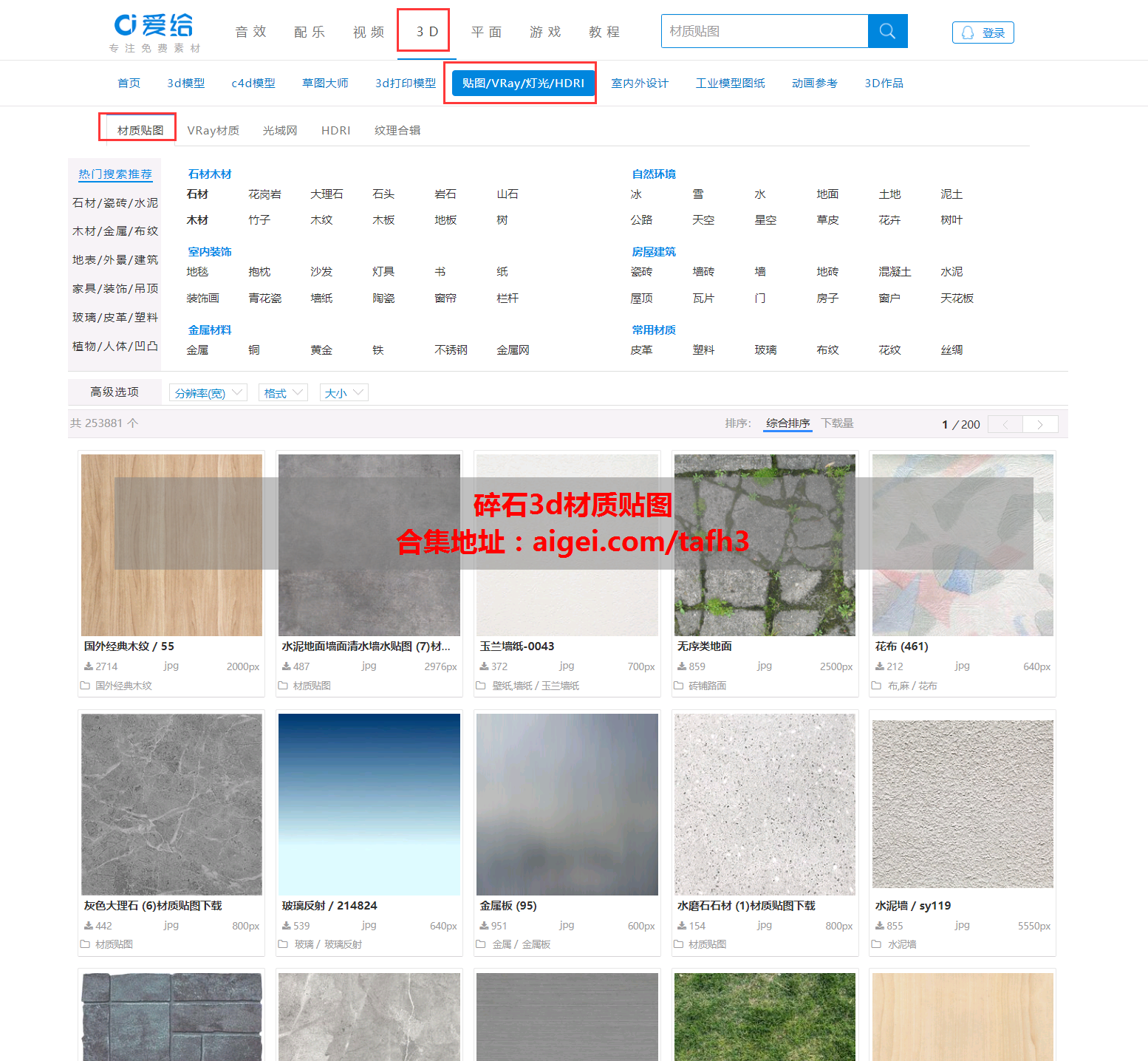Screen dimensions: 1148x1061
Task: Click the 丝绸 keyword link
Action: (x=951, y=350)
